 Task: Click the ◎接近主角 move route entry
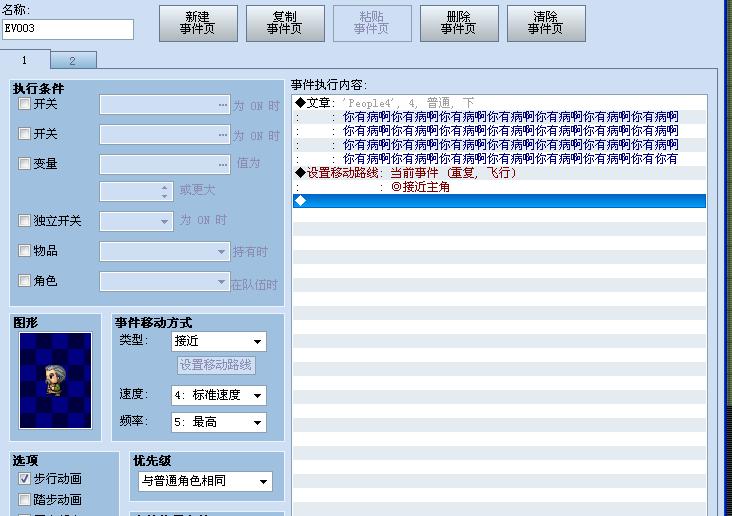tap(421, 187)
